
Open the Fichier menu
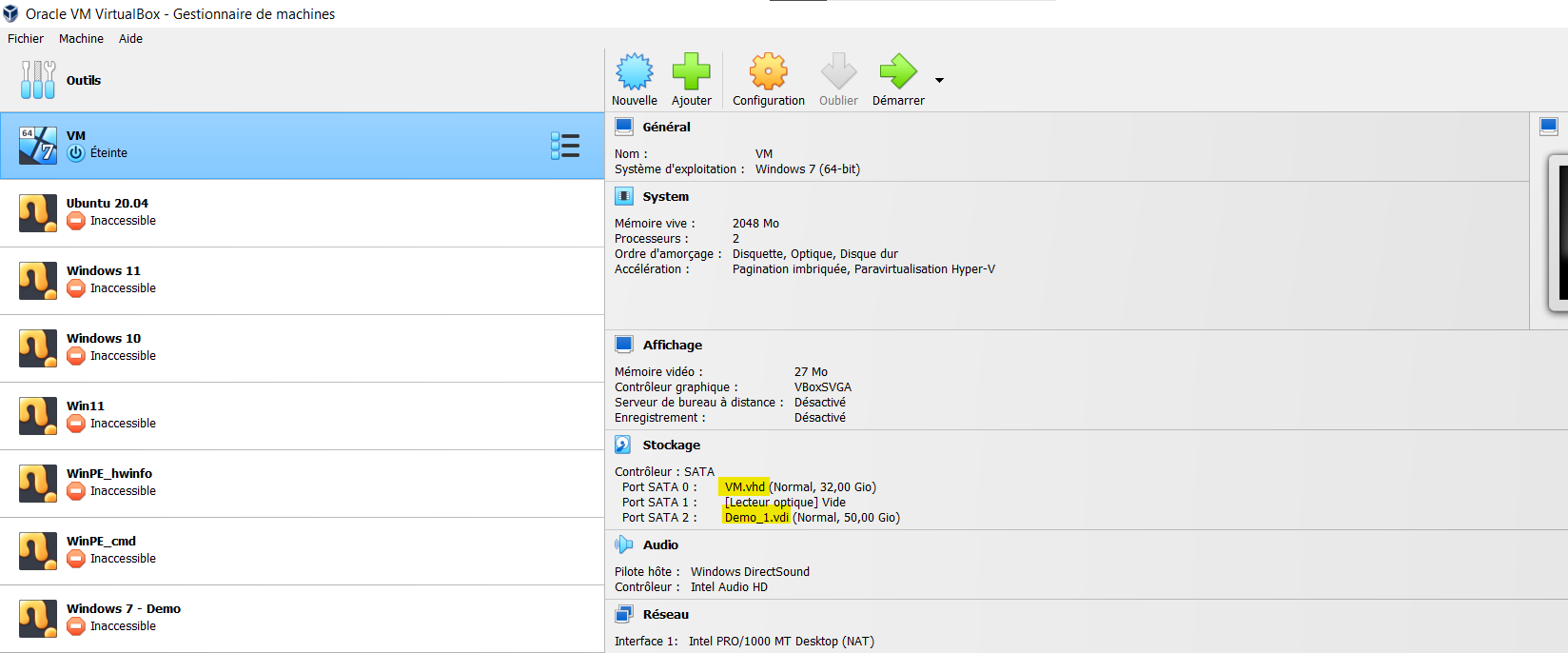tap(26, 39)
